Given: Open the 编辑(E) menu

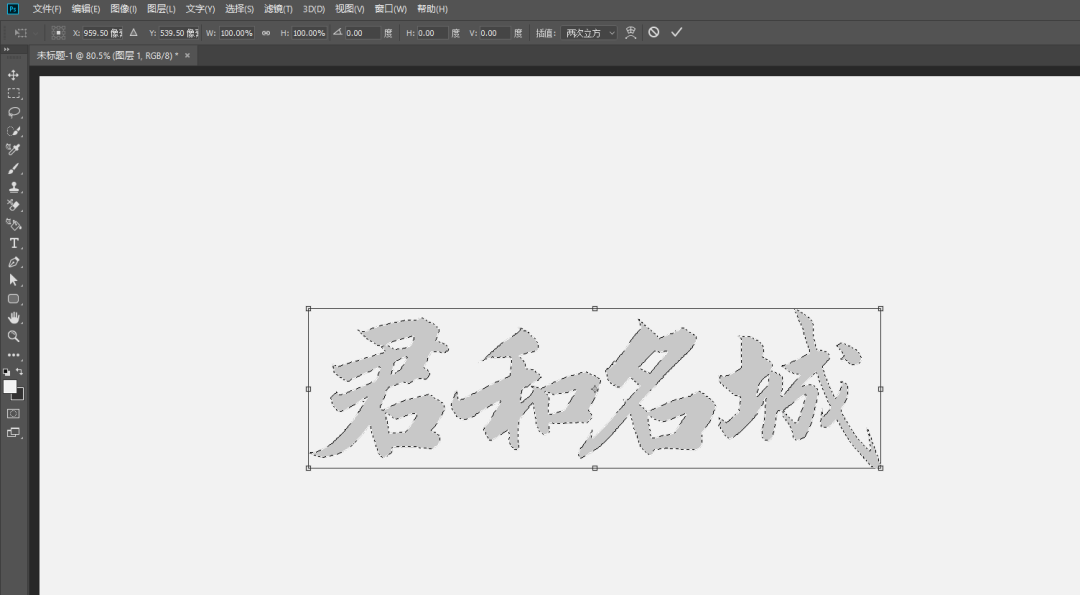Looking at the screenshot, I should pyautogui.click(x=86, y=9).
